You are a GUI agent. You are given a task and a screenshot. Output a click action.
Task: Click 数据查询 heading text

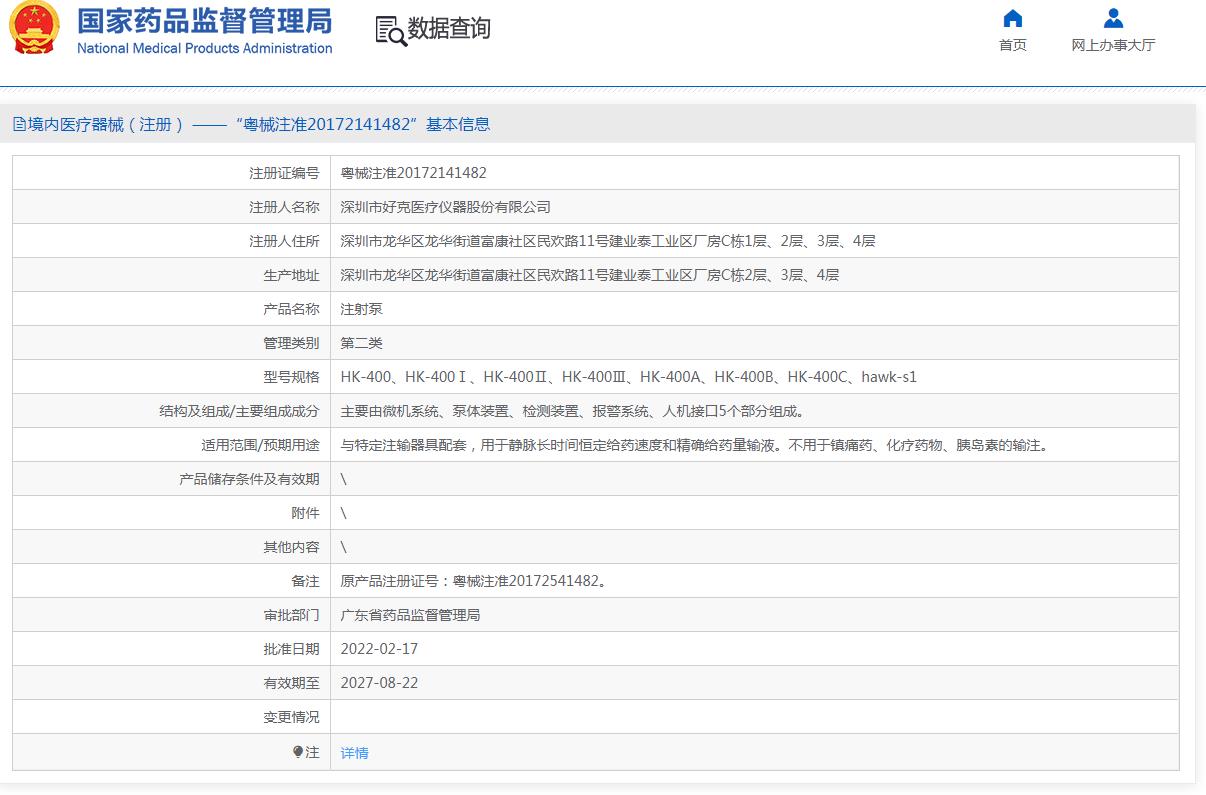point(449,29)
